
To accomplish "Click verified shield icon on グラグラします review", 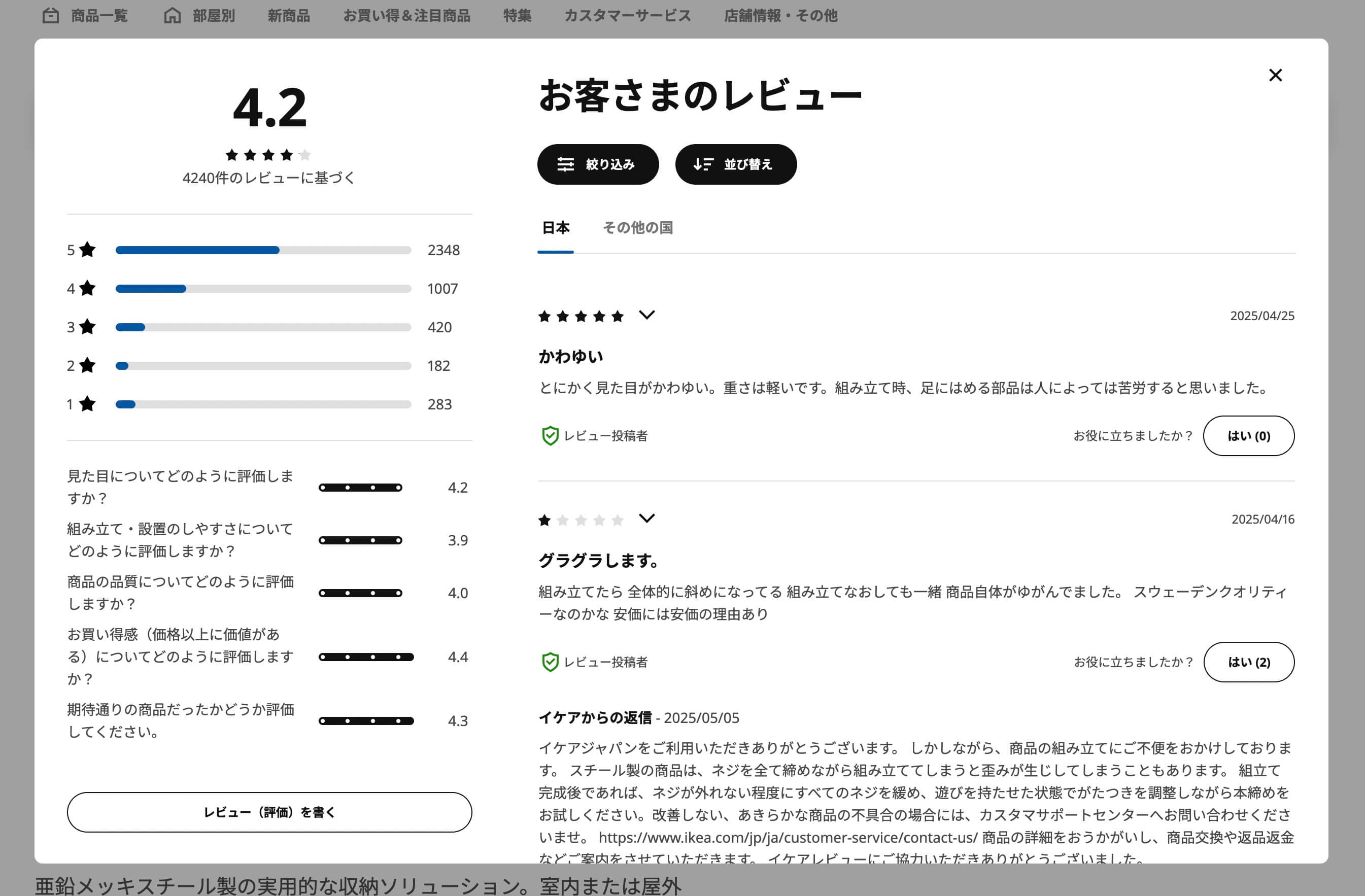I will point(550,662).
